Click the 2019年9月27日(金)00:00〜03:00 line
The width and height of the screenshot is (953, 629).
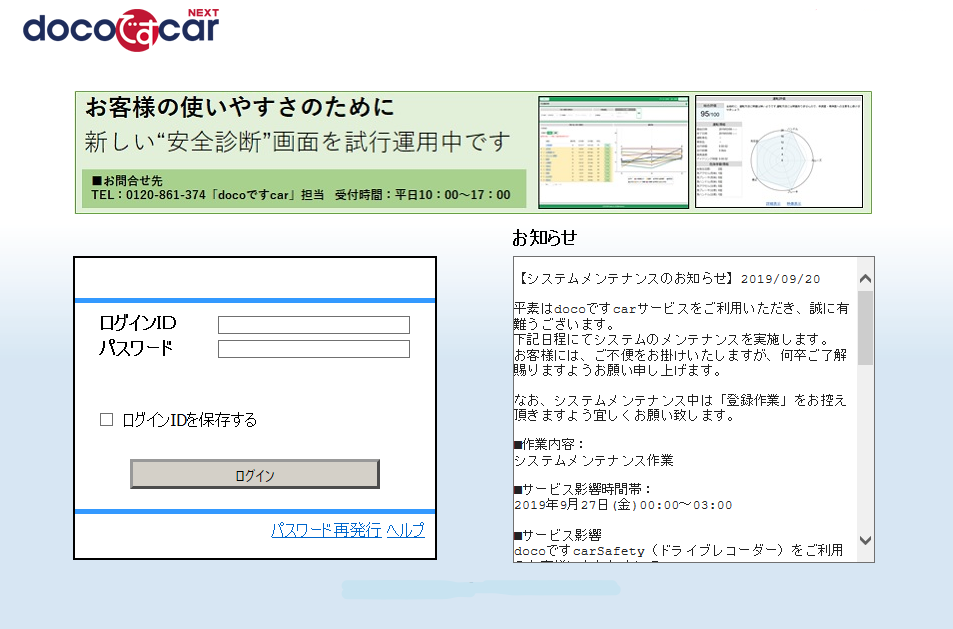pos(623,505)
